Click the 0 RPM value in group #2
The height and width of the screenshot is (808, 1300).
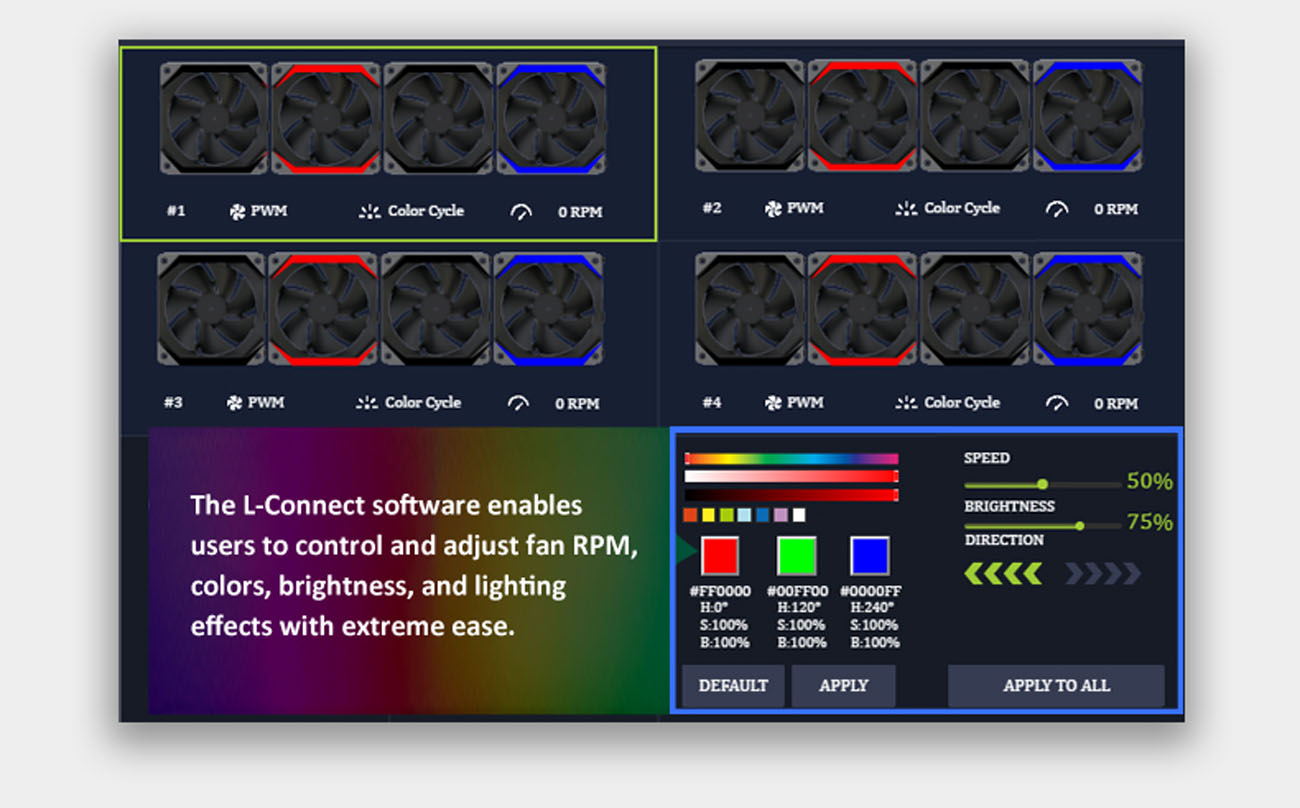(x=1116, y=209)
